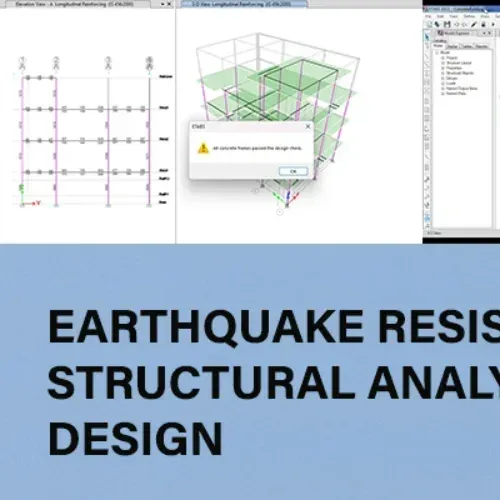500x500 pixels.
Task: Click the pencil Refresh toolbar icon
Action: tap(474, 24)
